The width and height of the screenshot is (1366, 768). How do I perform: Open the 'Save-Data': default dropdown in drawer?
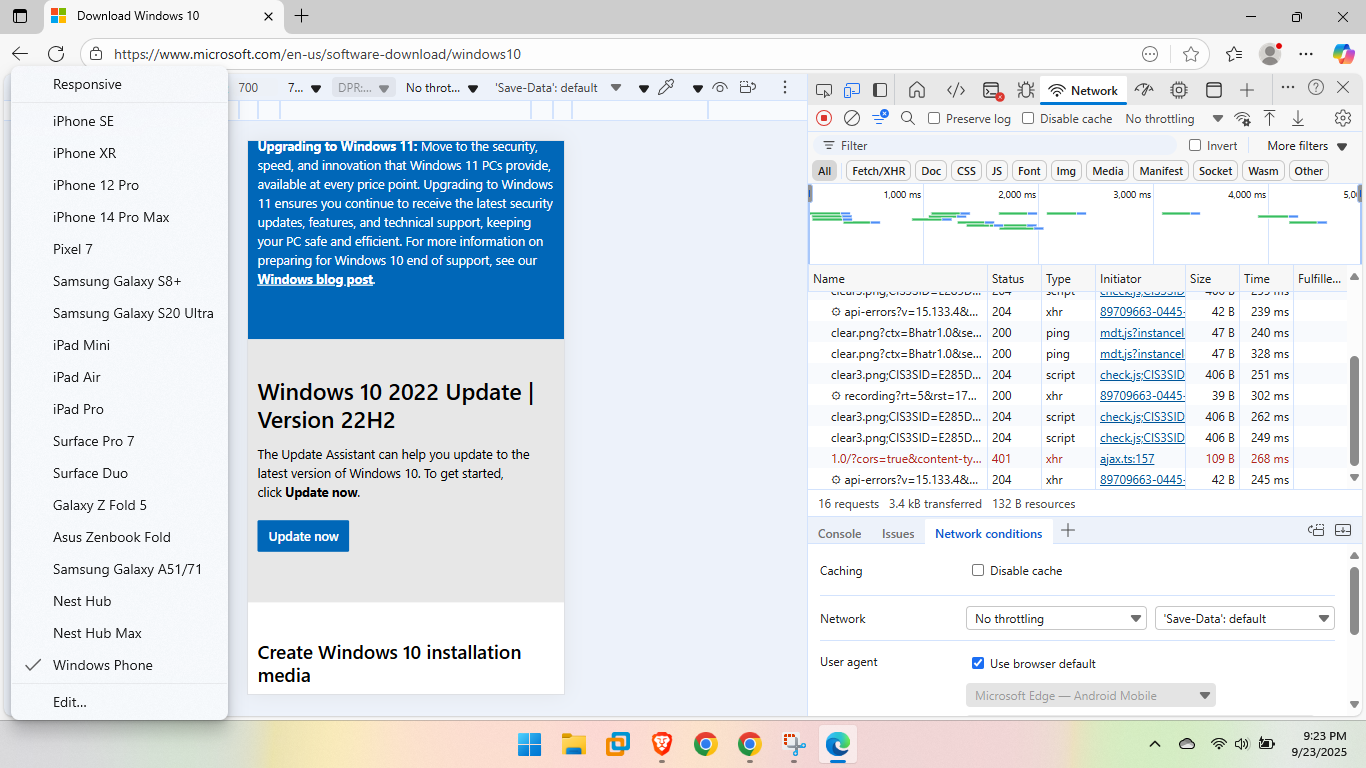click(x=1244, y=619)
